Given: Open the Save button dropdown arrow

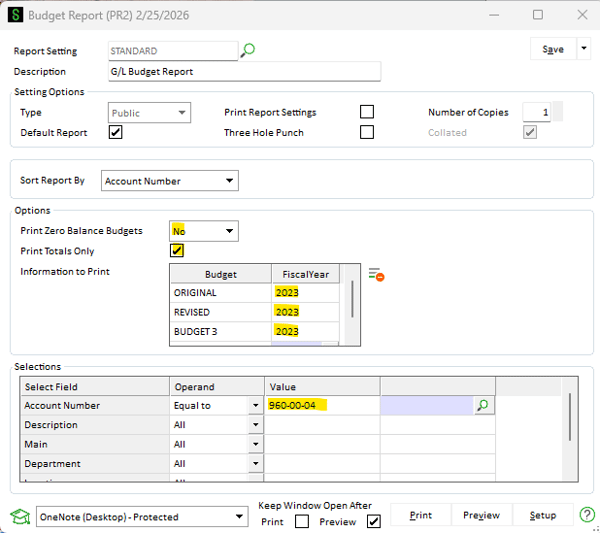Looking at the screenshot, I should click(x=582, y=49).
